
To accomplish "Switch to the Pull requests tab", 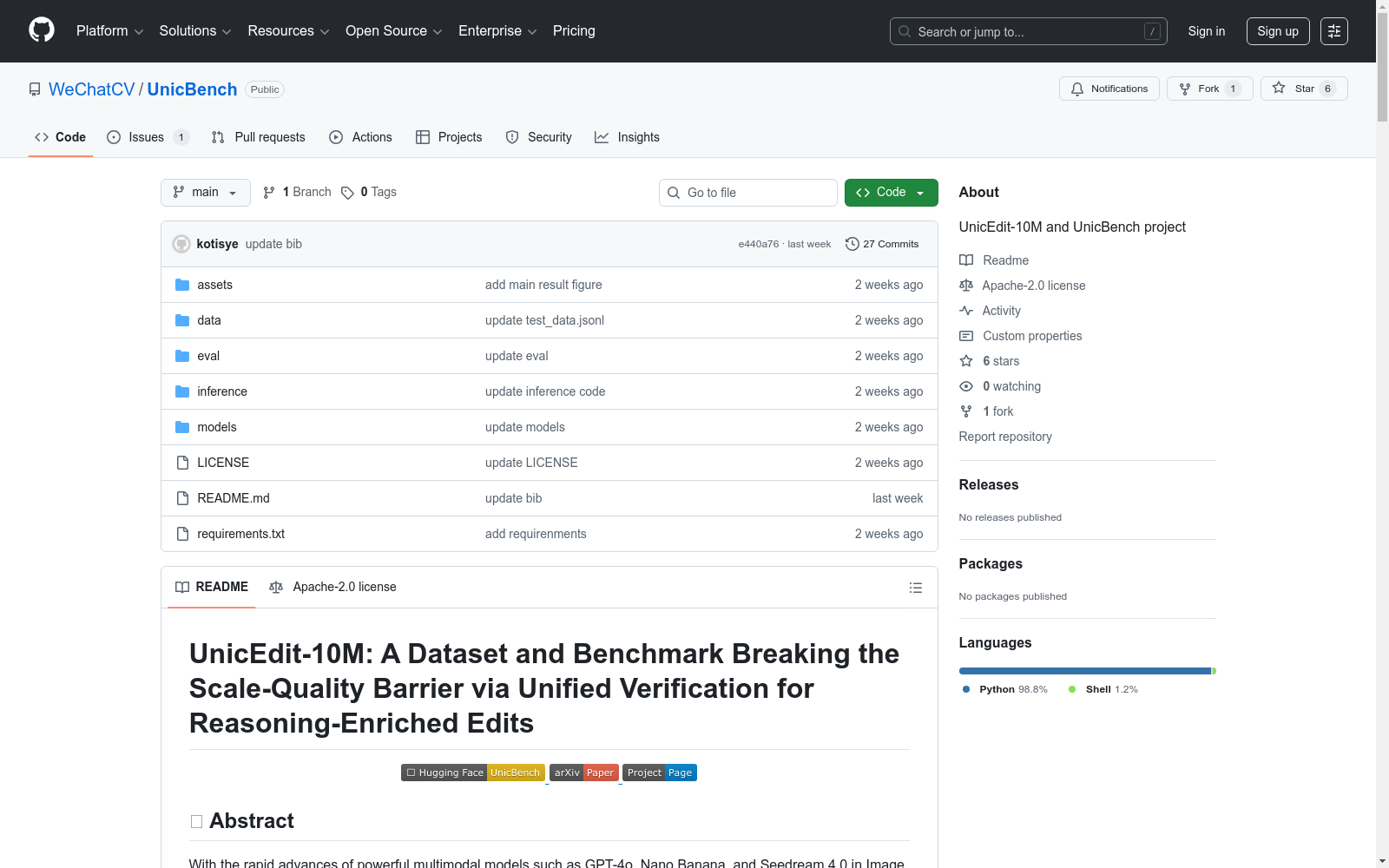I will click(x=259, y=137).
